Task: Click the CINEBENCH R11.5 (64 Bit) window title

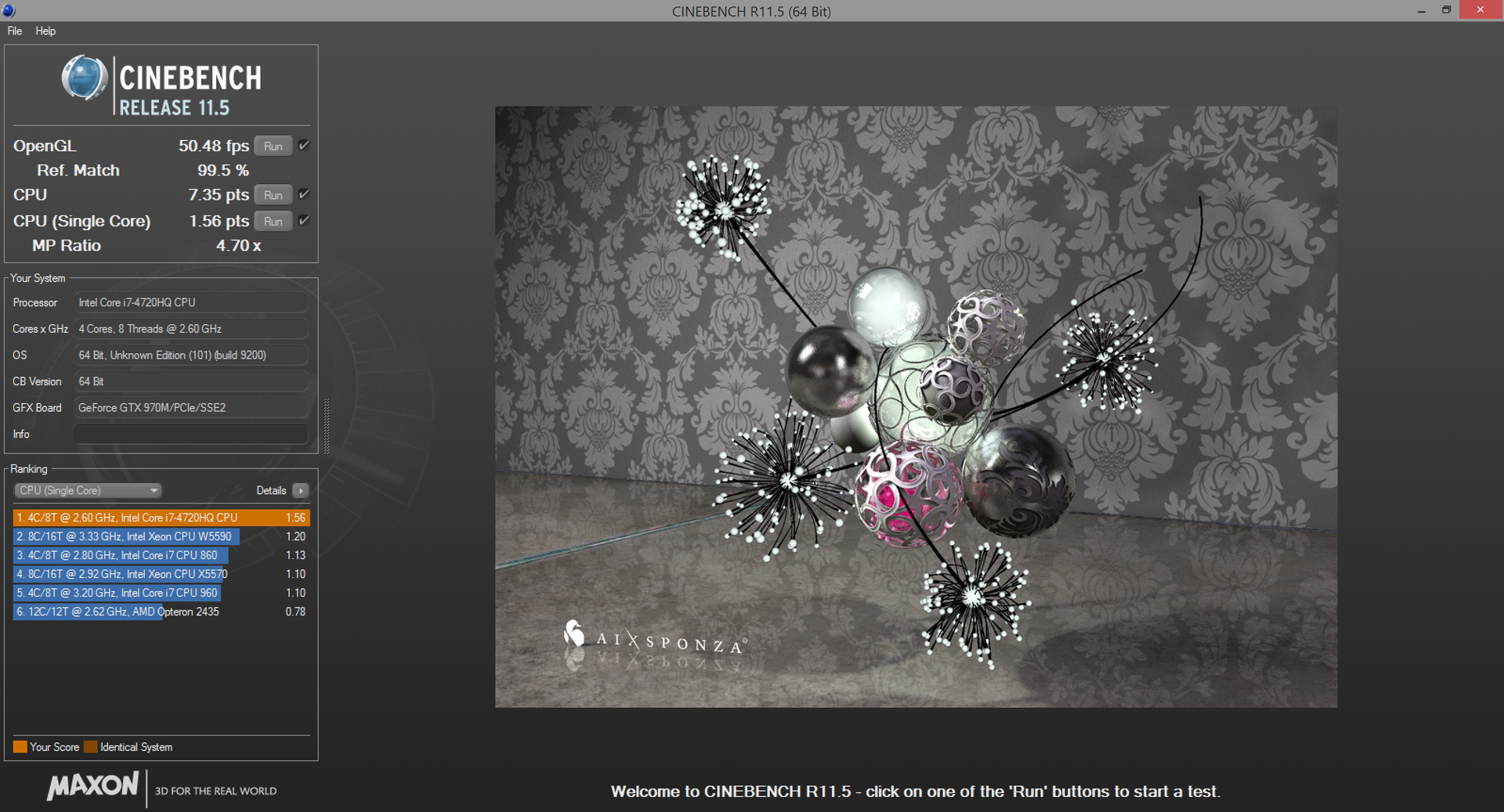Action: click(x=751, y=11)
